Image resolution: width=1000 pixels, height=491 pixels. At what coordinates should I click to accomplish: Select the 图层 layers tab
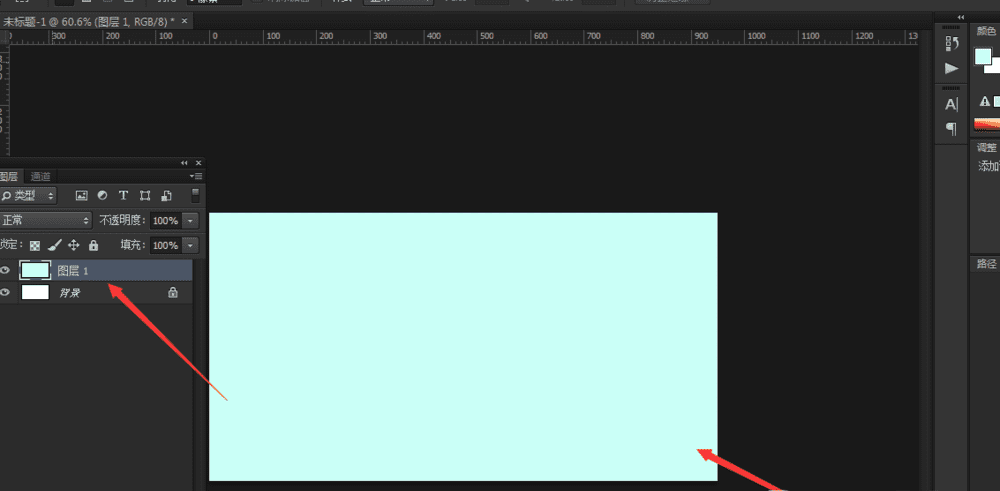pos(10,177)
